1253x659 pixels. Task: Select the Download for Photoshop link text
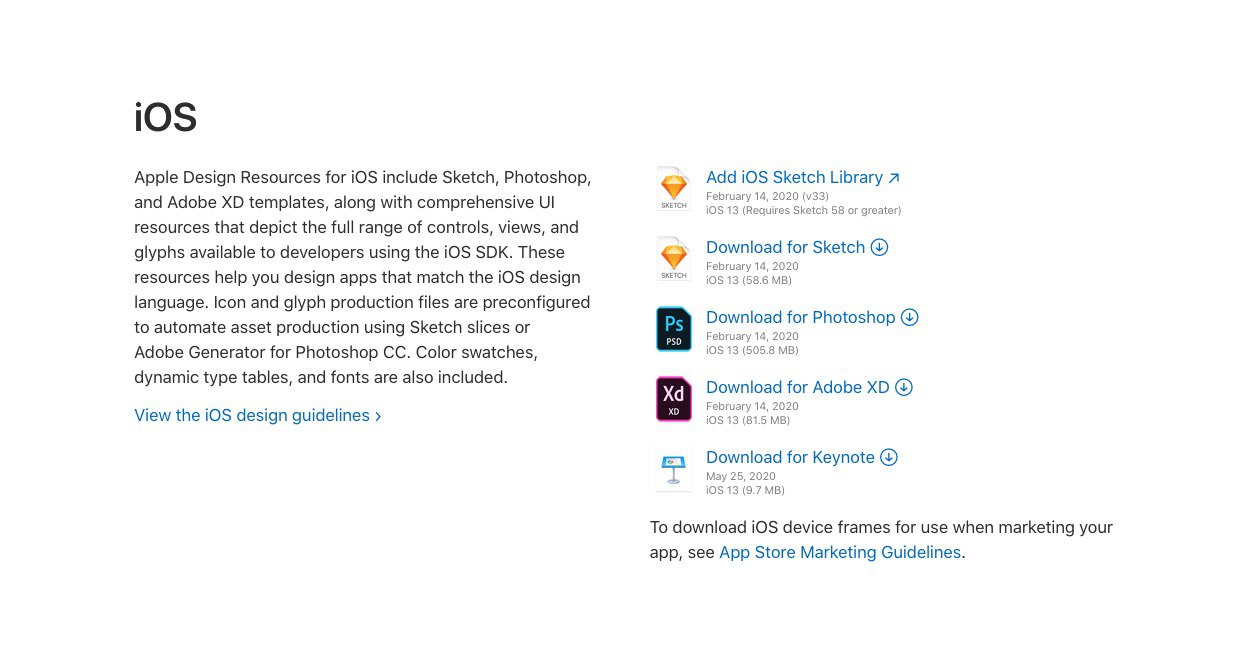(801, 317)
